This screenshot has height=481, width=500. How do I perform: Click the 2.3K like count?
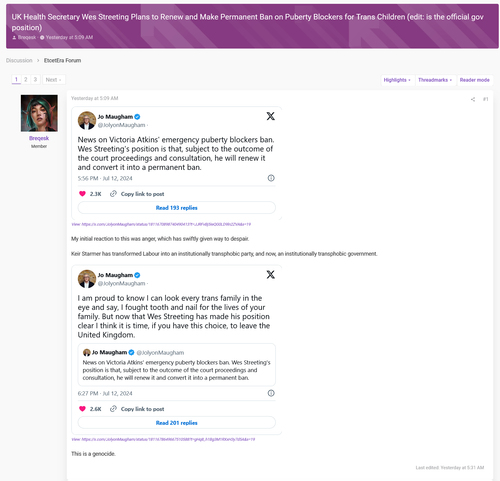[96, 194]
